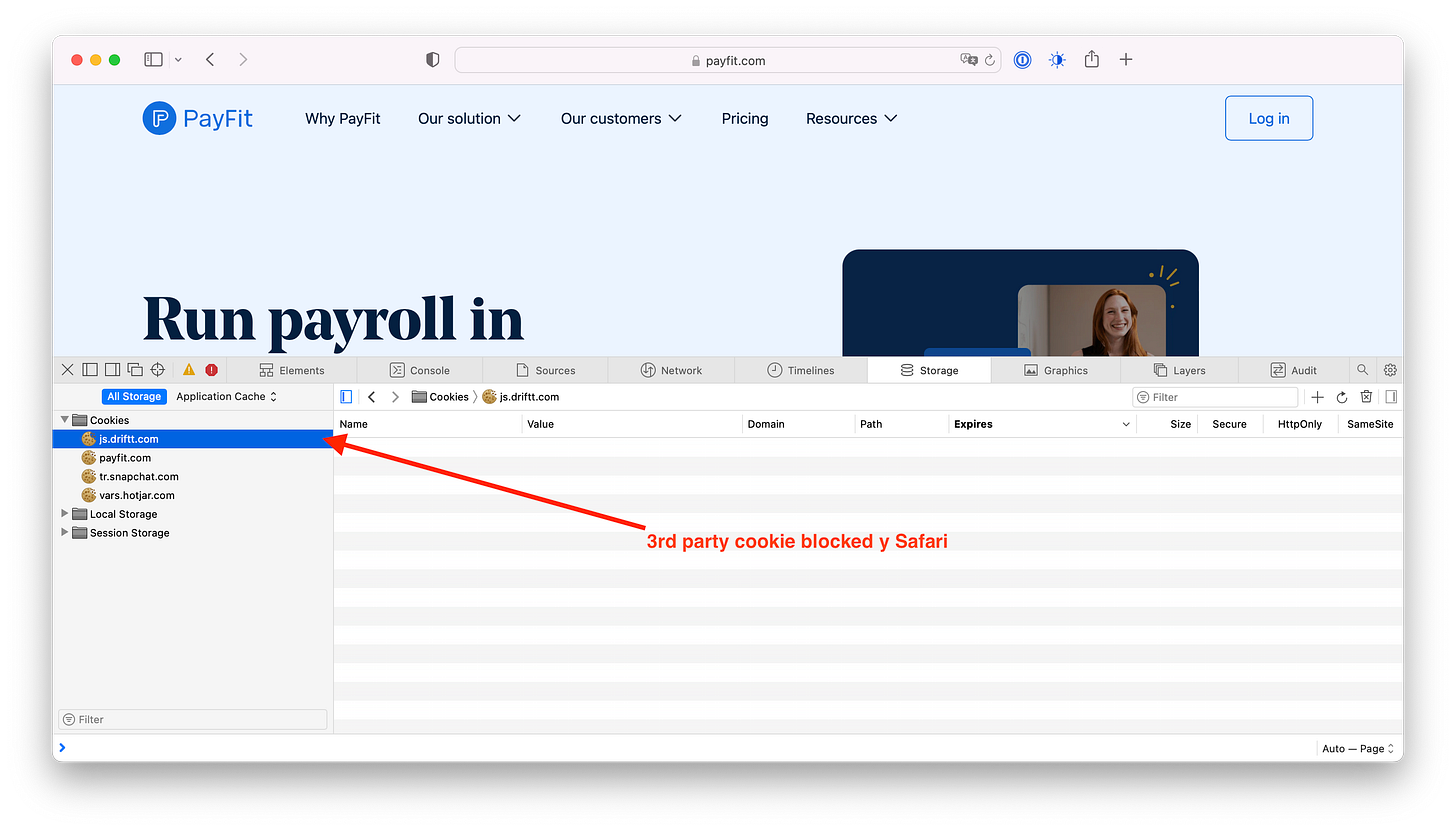
Task: Go forward a page in Safari
Action: point(243,60)
